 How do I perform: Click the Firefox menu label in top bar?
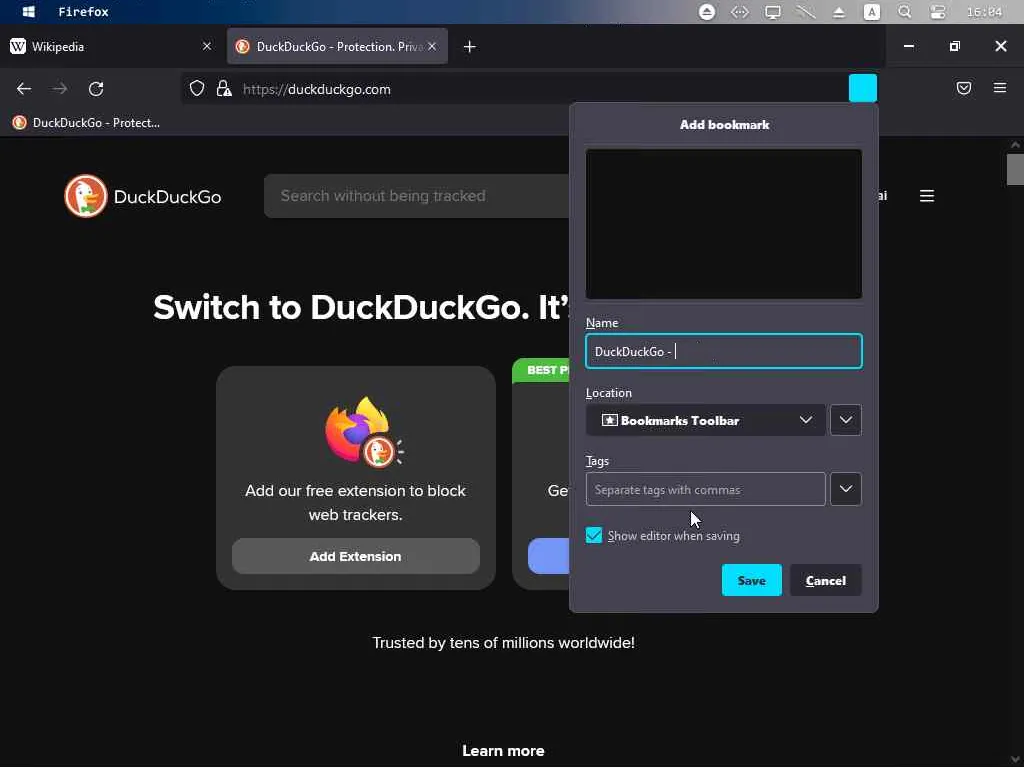click(x=84, y=12)
